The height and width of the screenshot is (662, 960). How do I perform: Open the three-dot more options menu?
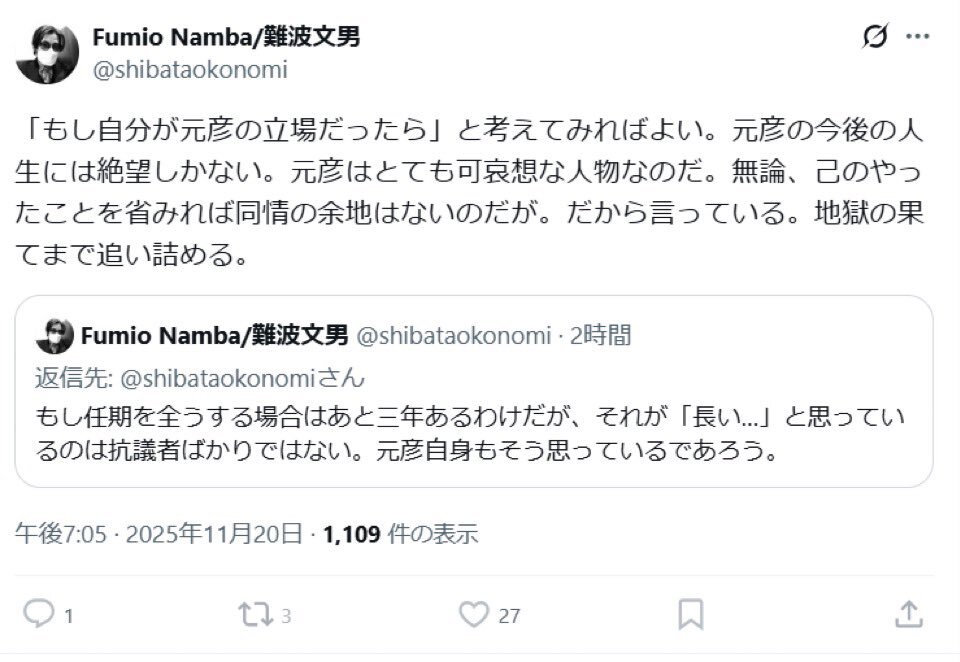tap(917, 37)
